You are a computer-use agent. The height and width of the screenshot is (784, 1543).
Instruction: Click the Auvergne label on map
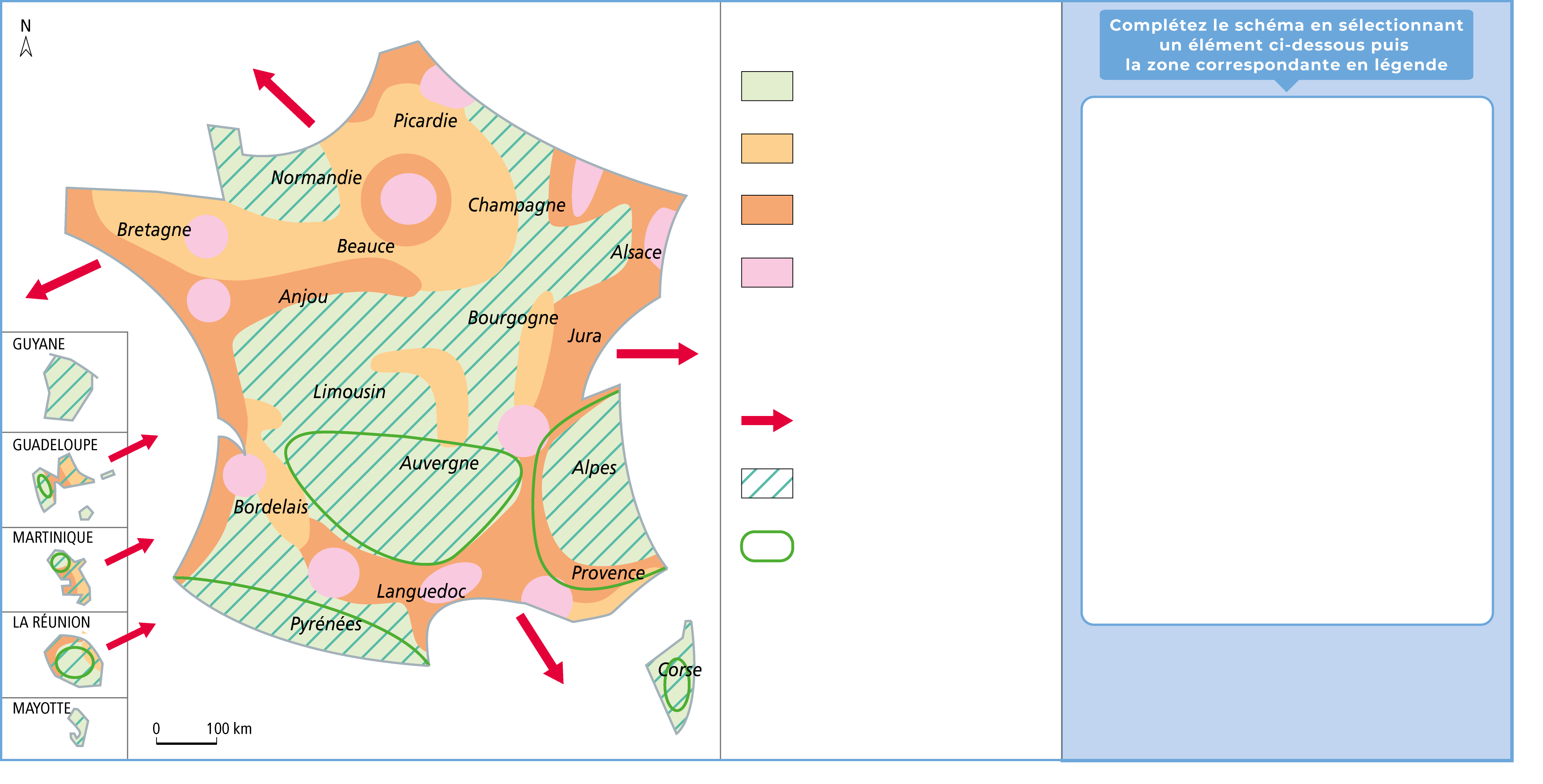point(439,464)
